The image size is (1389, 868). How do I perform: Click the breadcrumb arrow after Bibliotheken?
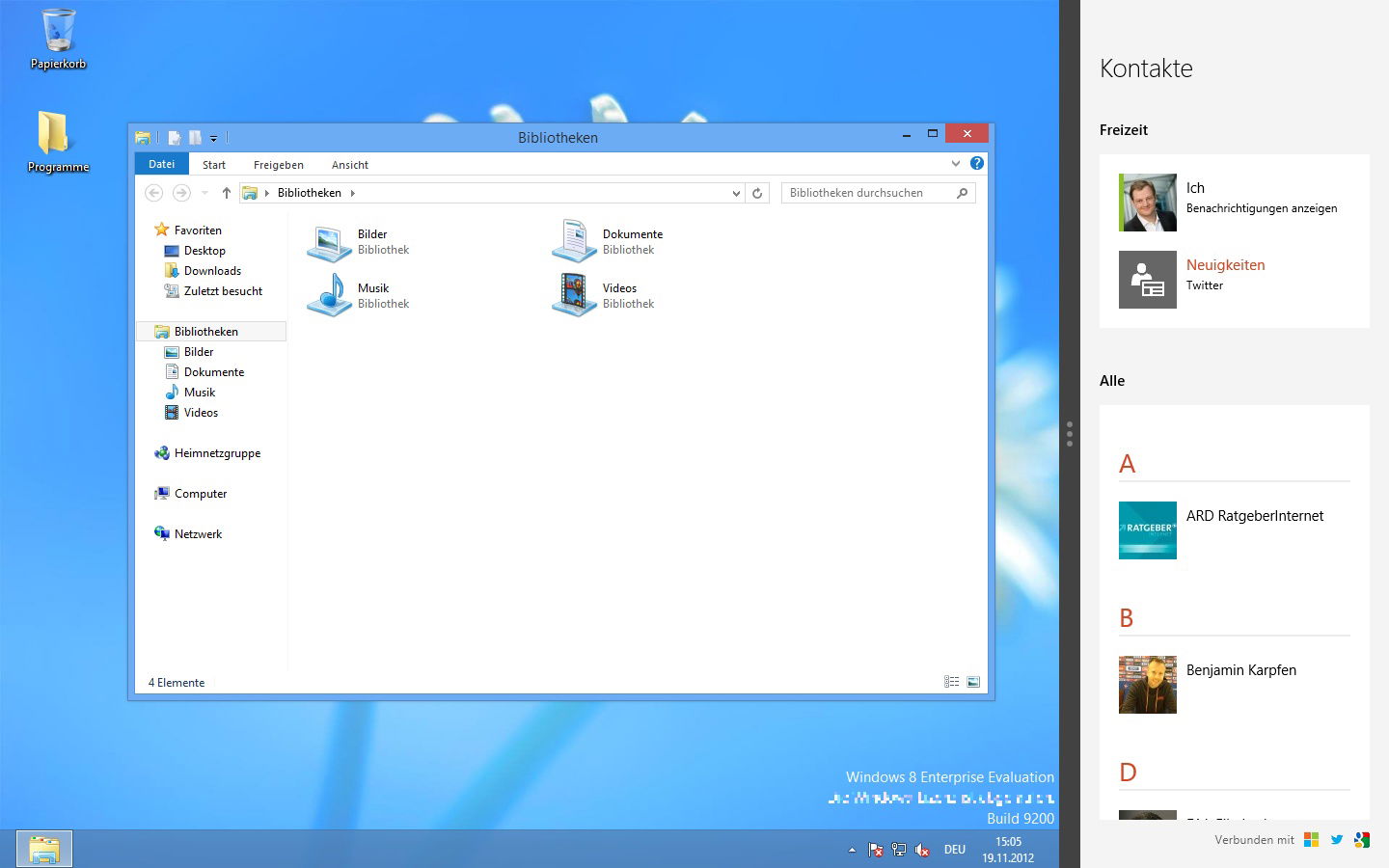[x=353, y=193]
